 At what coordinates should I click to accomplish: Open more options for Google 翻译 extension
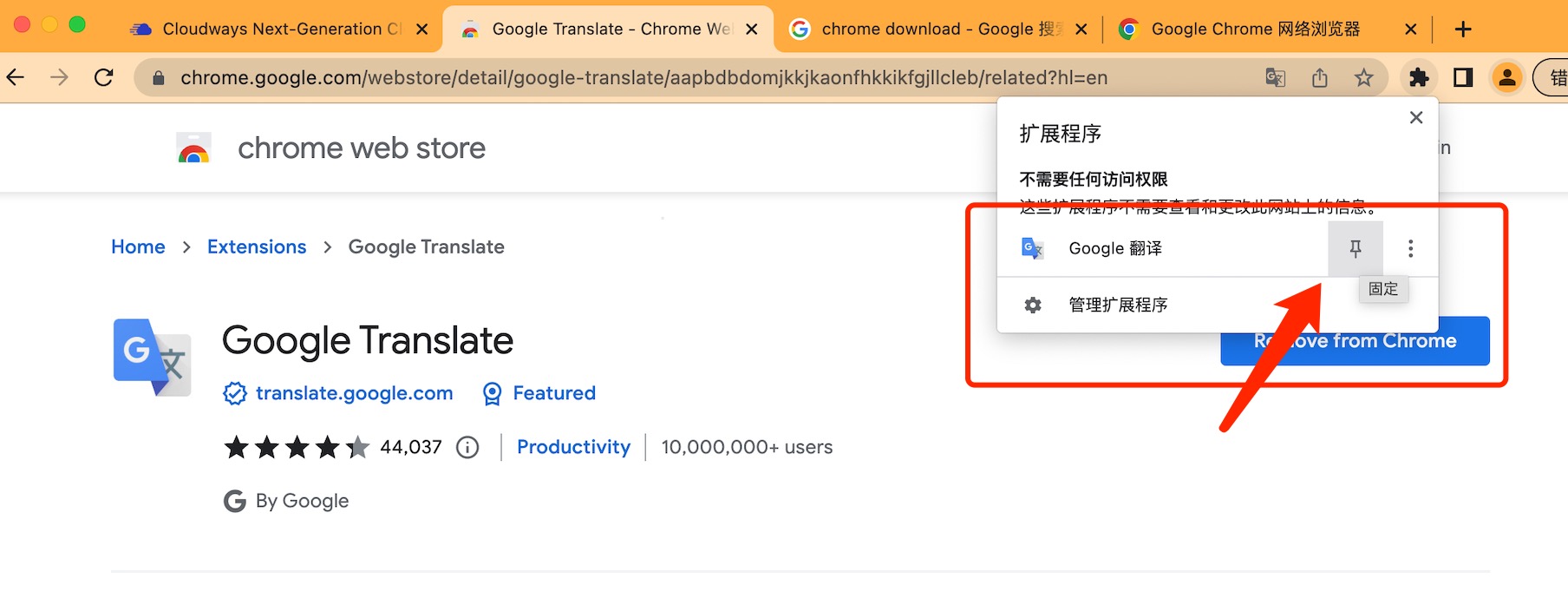click(1410, 249)
